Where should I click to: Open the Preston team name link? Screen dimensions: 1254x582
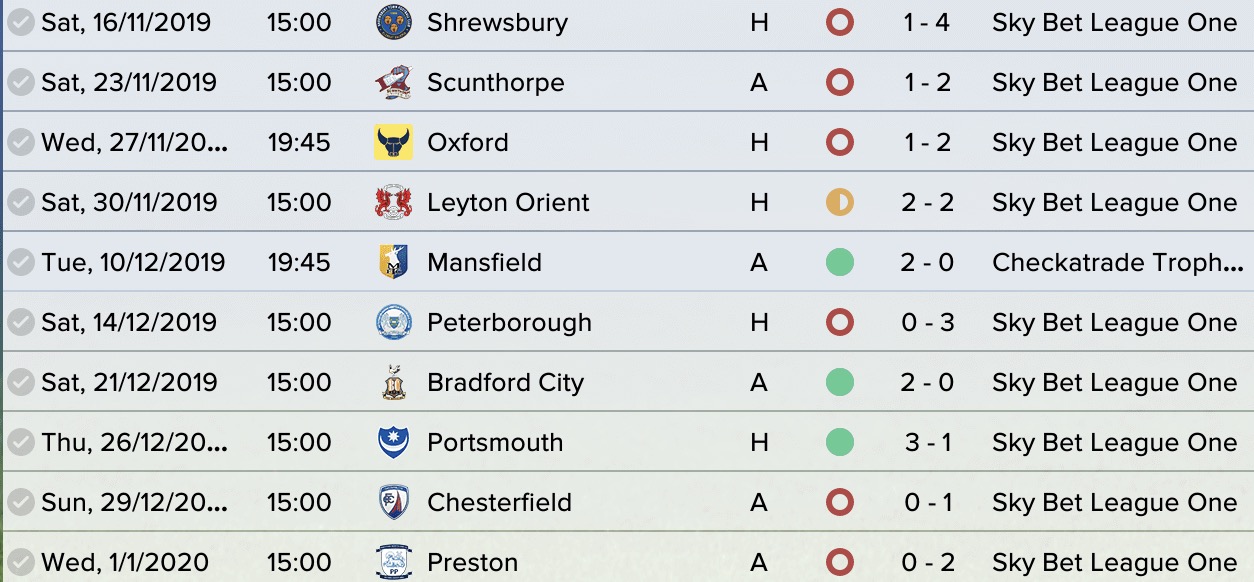click(x=472, y=562)
